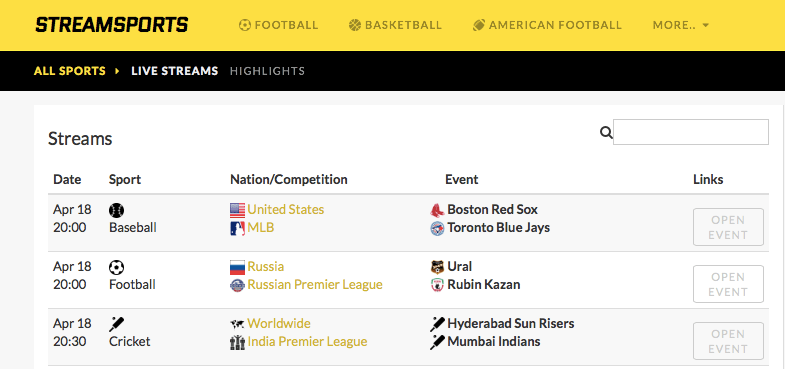Click the MLB league logo icon

pyautogui.click(x=237, y=228)
